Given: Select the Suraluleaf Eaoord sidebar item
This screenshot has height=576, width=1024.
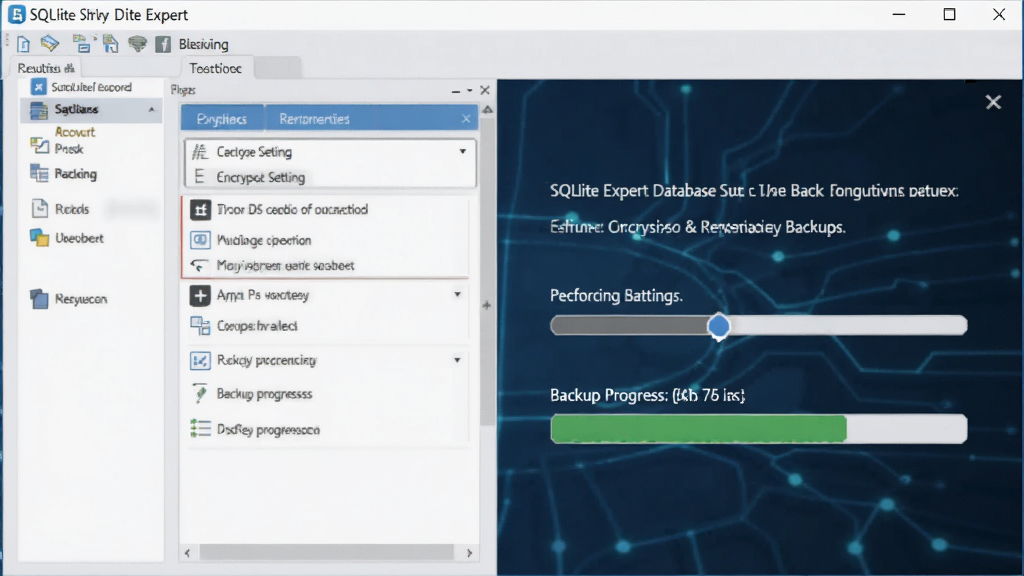Looking at the screenshot, I should (91, 87).
